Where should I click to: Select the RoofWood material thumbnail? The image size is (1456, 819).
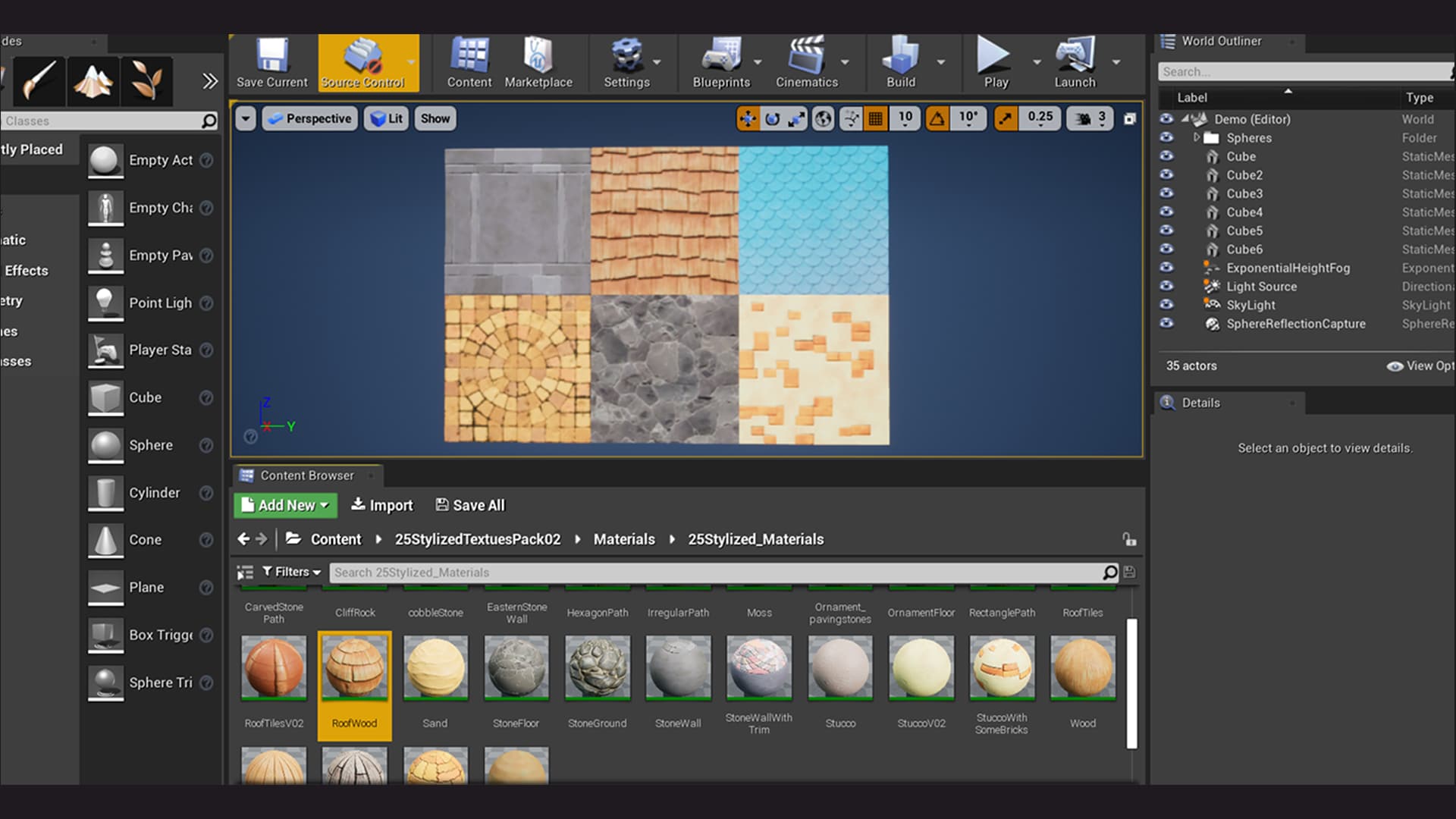(x=354, y=667)
